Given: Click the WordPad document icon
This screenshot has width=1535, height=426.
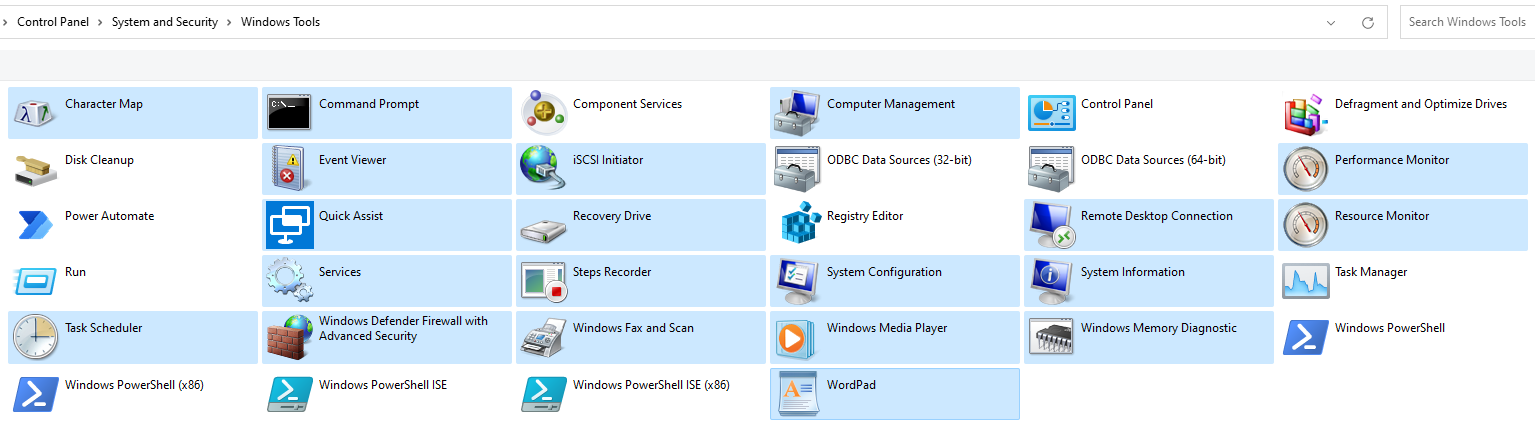Looking at the screenshot, I should tap(797, 393).
